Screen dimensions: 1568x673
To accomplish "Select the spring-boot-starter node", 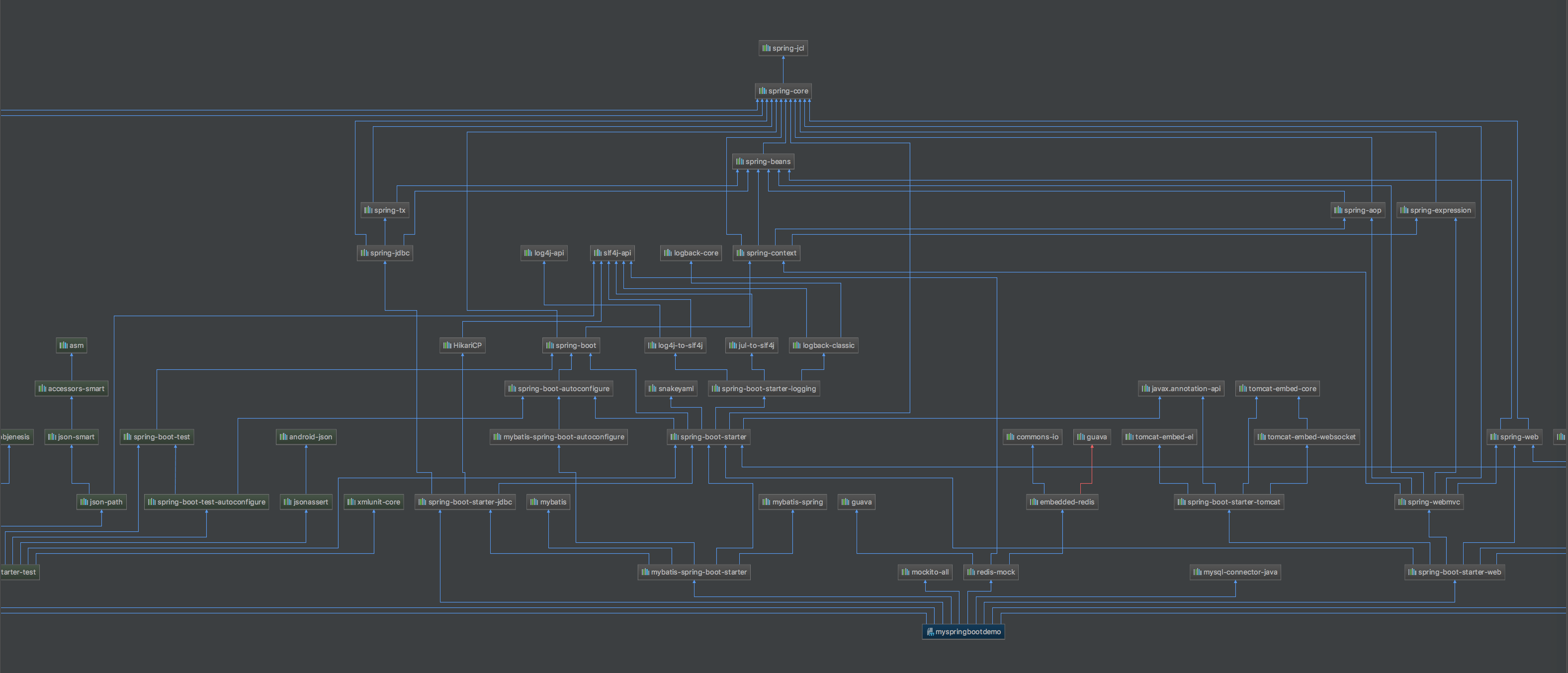I will 708,437.
